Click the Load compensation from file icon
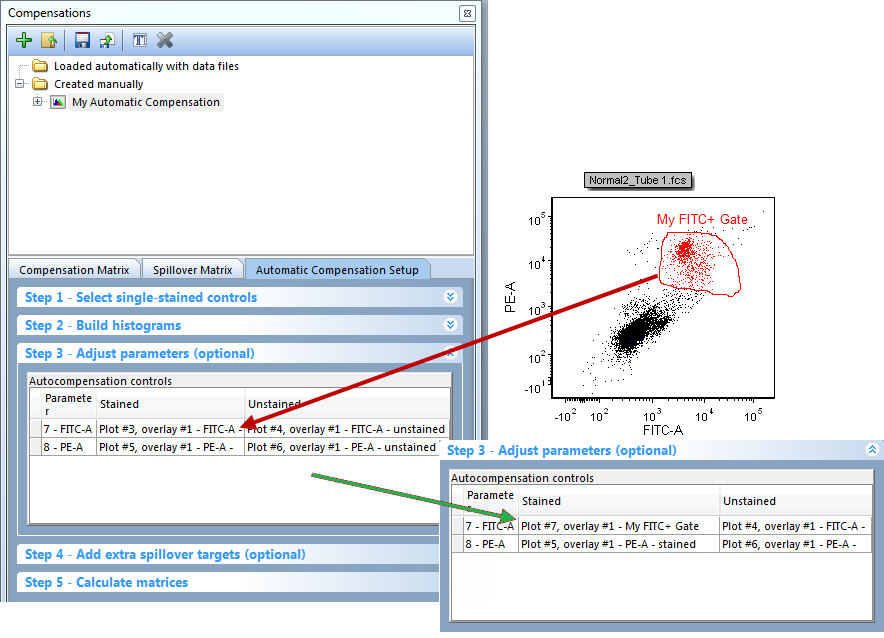884x638 pixels. coord(48,40)
